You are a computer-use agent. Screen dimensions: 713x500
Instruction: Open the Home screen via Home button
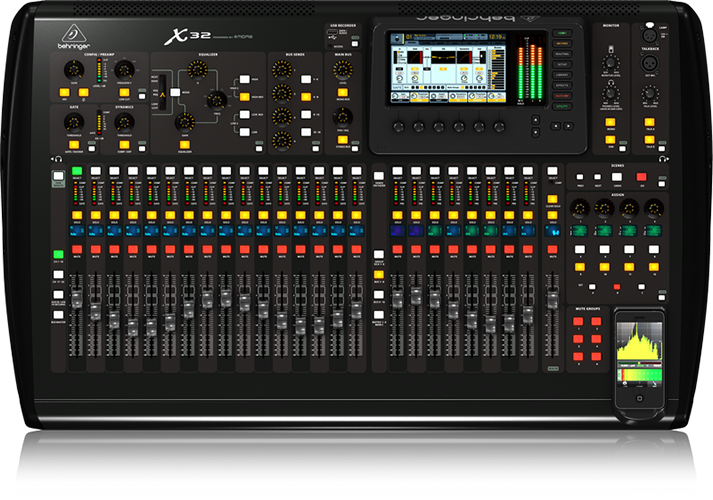coord(562,33)
